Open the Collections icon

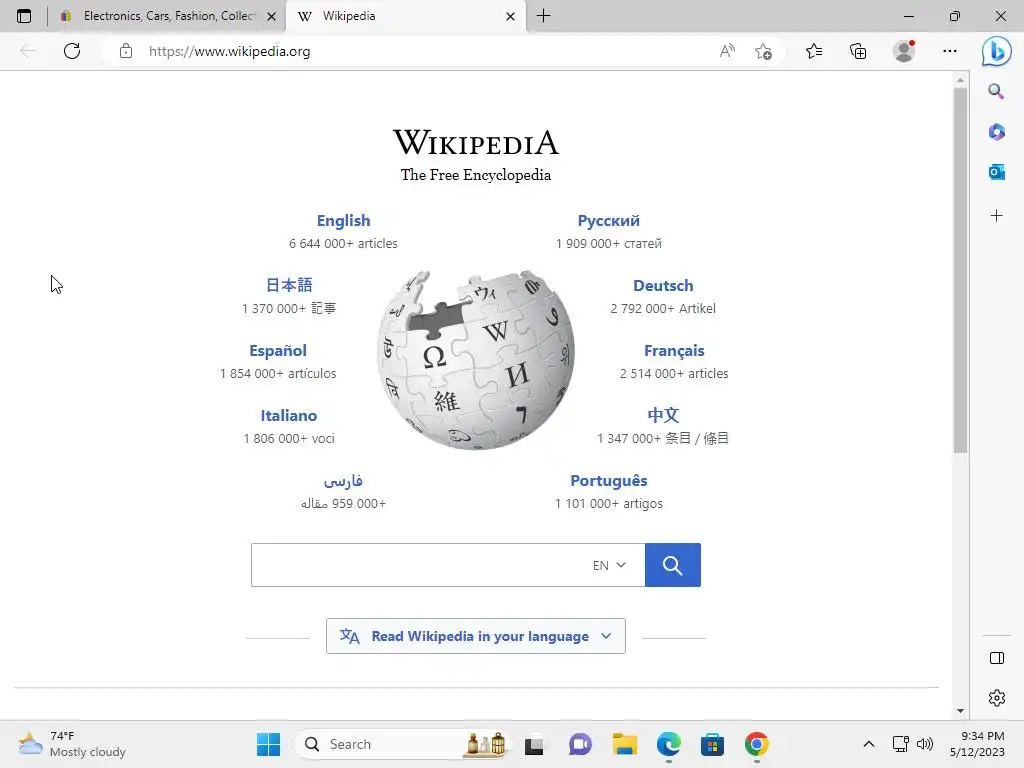[858, 51]
